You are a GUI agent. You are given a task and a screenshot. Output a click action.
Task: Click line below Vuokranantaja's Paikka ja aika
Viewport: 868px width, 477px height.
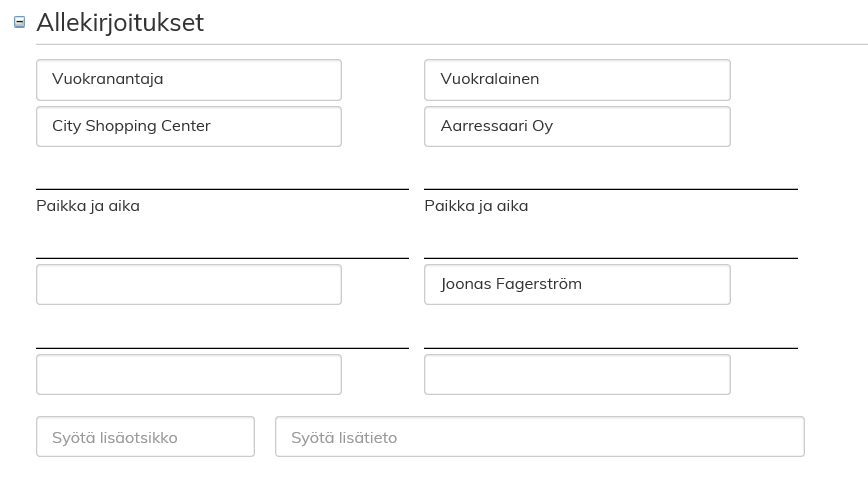pos(222,258)
